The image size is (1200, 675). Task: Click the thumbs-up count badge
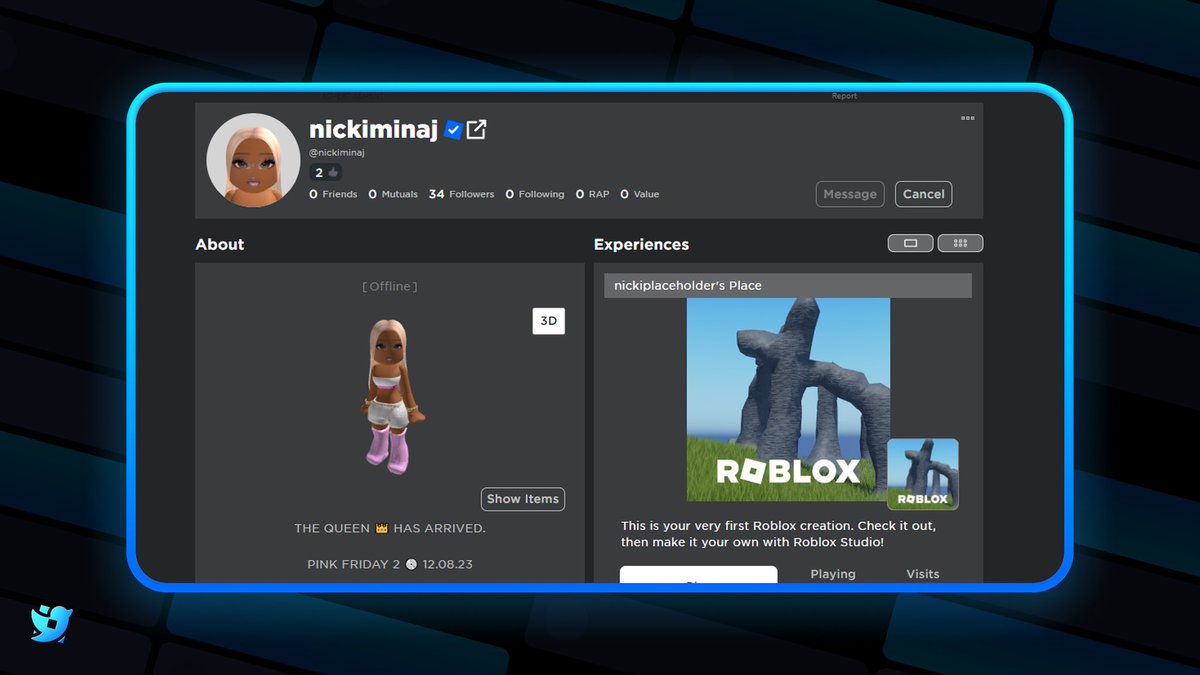[326, 172]
